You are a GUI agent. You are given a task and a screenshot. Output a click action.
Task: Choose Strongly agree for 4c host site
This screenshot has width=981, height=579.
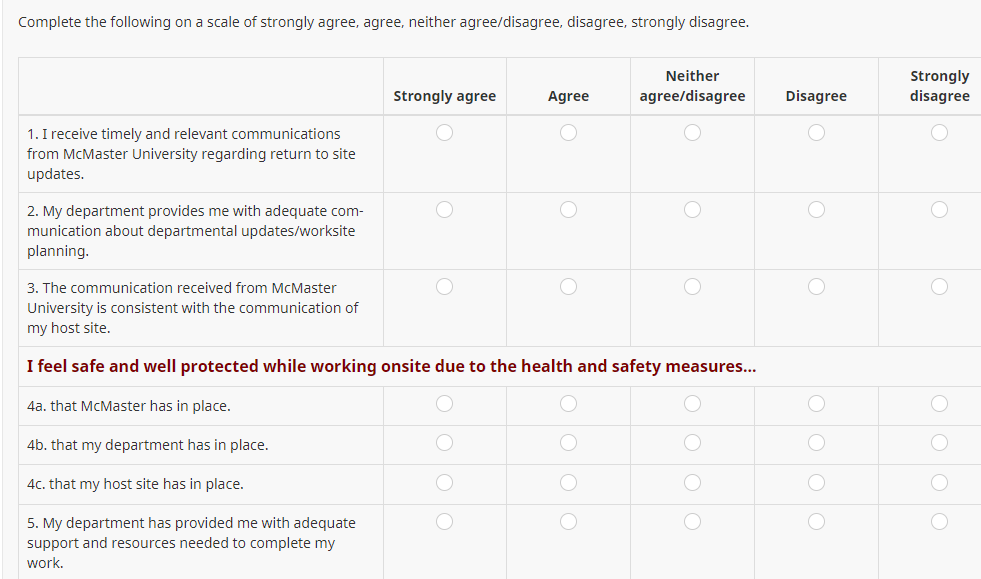tap(444, 482)
